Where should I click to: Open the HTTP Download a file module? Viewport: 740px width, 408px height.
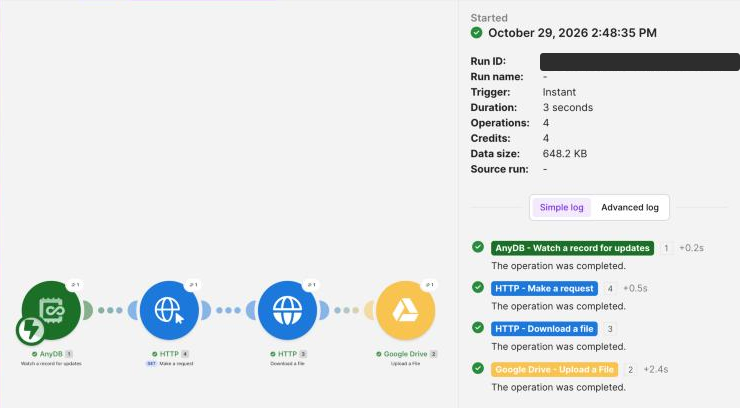287,310
